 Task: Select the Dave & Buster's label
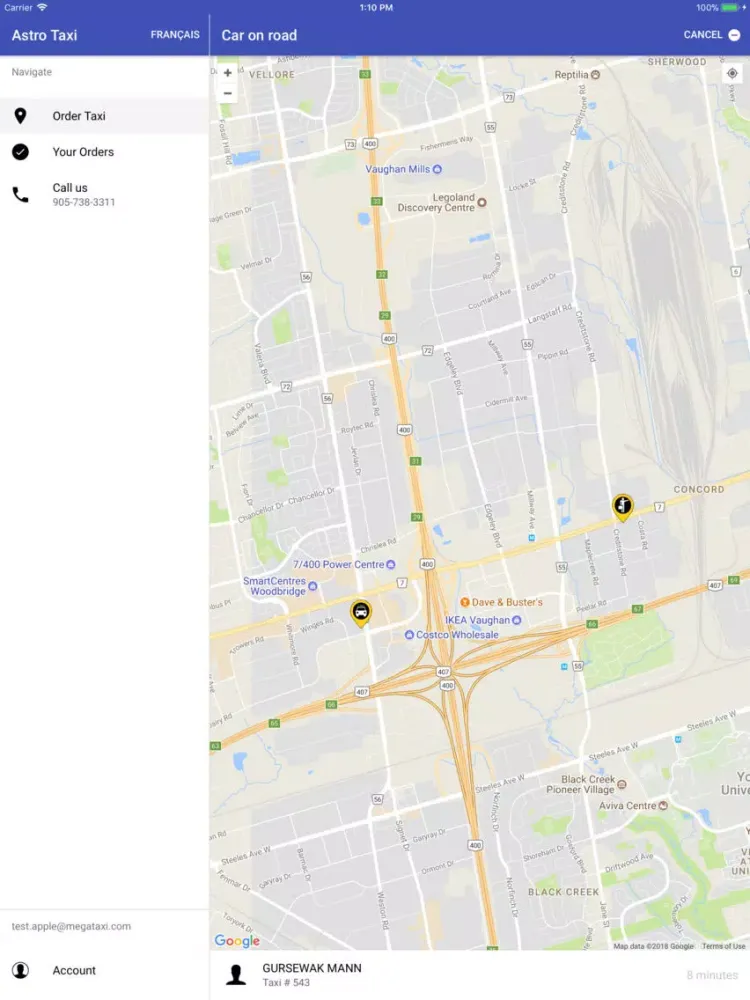[501, 602]
